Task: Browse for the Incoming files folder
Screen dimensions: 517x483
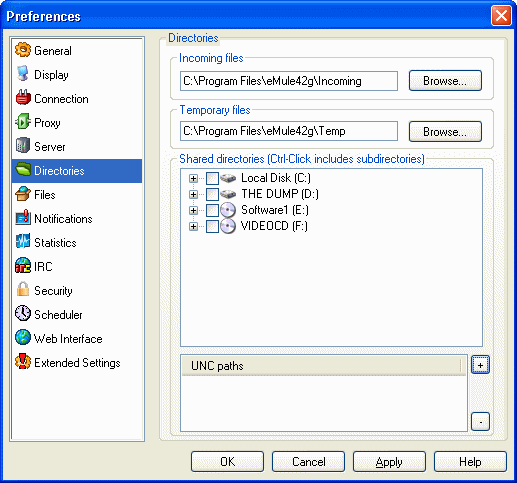Action: (x=445, y=81)
